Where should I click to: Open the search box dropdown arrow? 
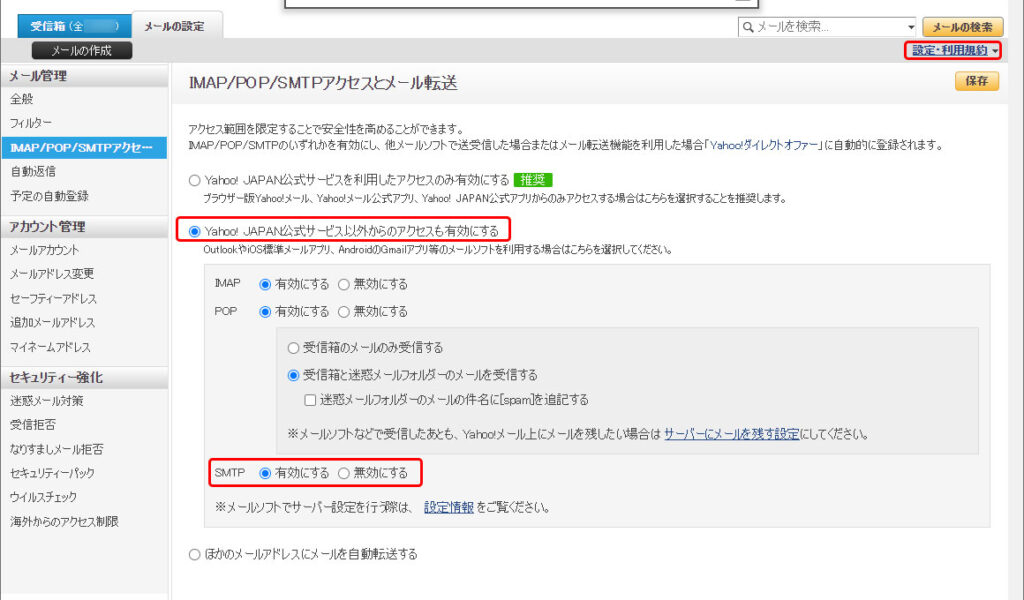click(x=910, y=27)
